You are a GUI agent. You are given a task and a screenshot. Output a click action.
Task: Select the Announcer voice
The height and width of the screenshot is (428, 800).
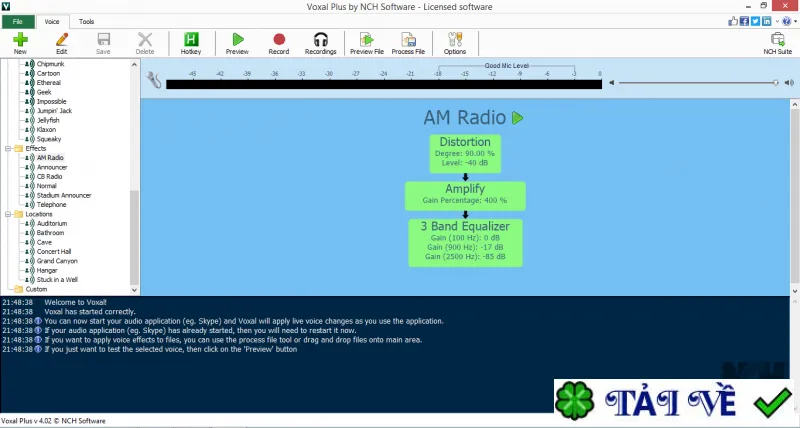[52, 167]
